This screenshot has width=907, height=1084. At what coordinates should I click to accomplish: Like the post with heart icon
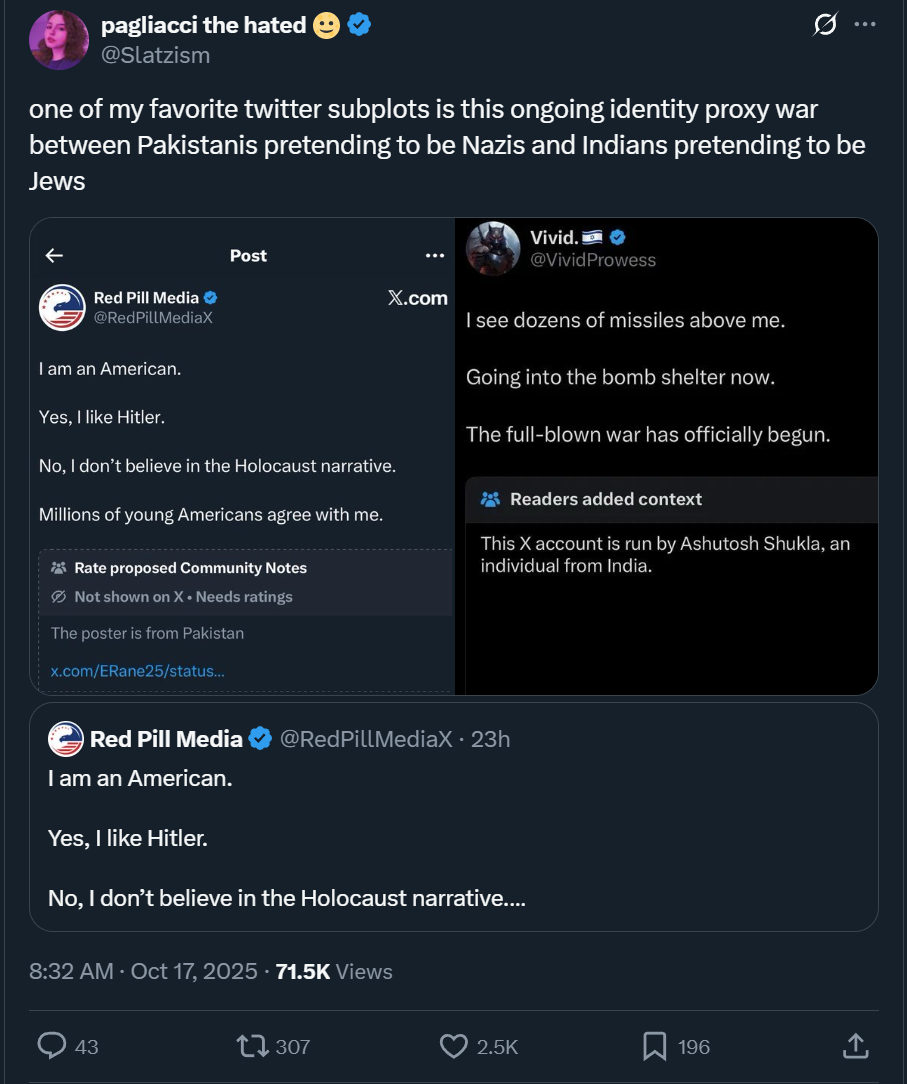(x=454, y=1046)
